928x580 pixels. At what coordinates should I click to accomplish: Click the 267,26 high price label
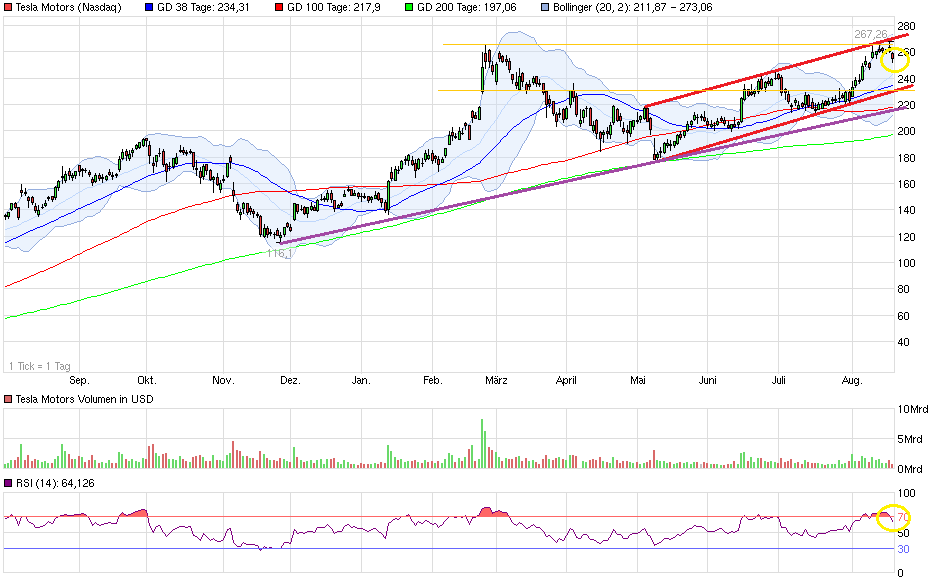[871, 34]
